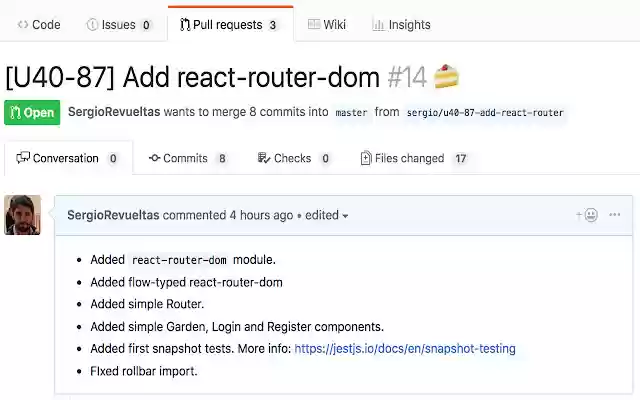This screenshot has height=400, width=640.
Task: Click the Files changed diff icon
Action: [x=366, y=158]
